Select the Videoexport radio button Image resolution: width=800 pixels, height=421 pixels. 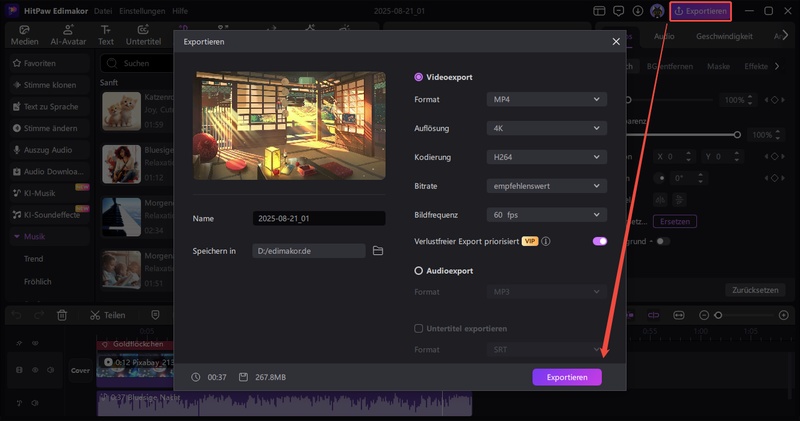click(x=419, y=77)
